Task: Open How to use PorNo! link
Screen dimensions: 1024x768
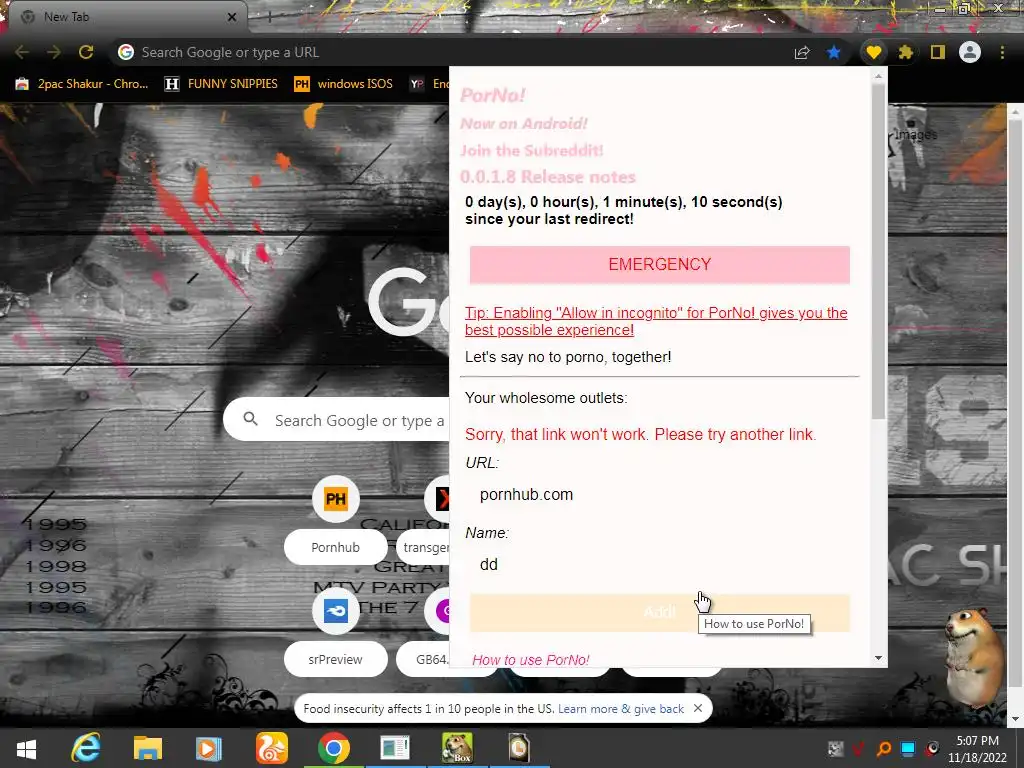Action: [x=531, y=660]
